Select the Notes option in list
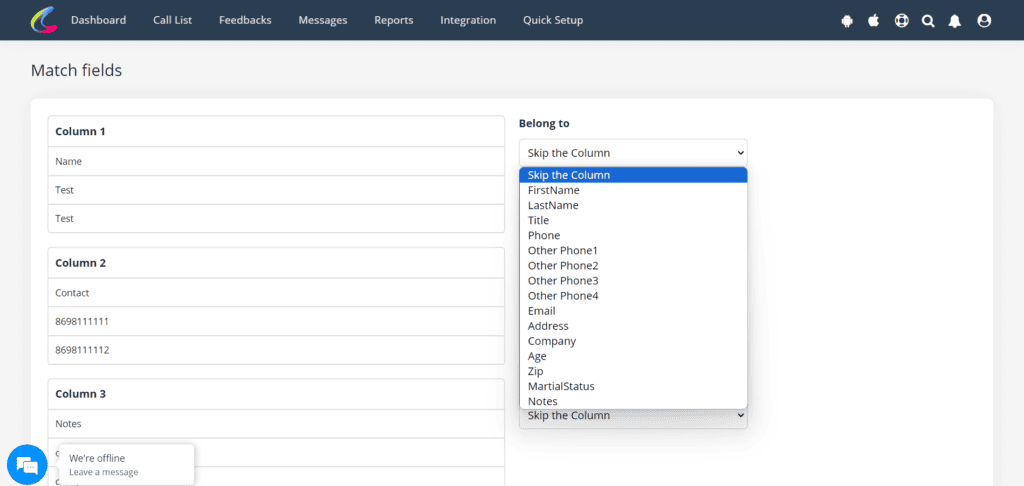 [543, 401]
